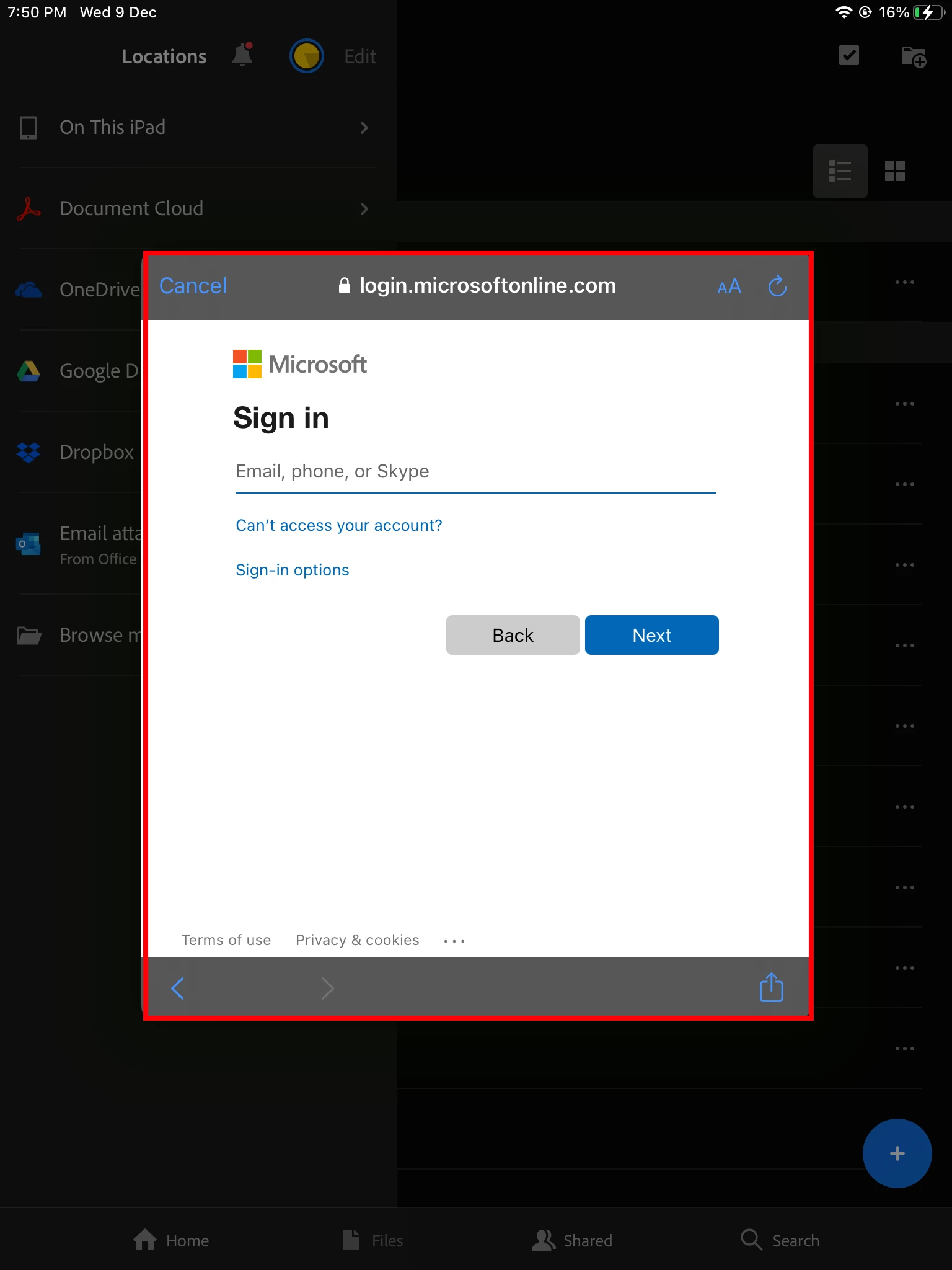Screen dimensions: 952x1270
Task: Click the Back button
Action: coord(513,635)
